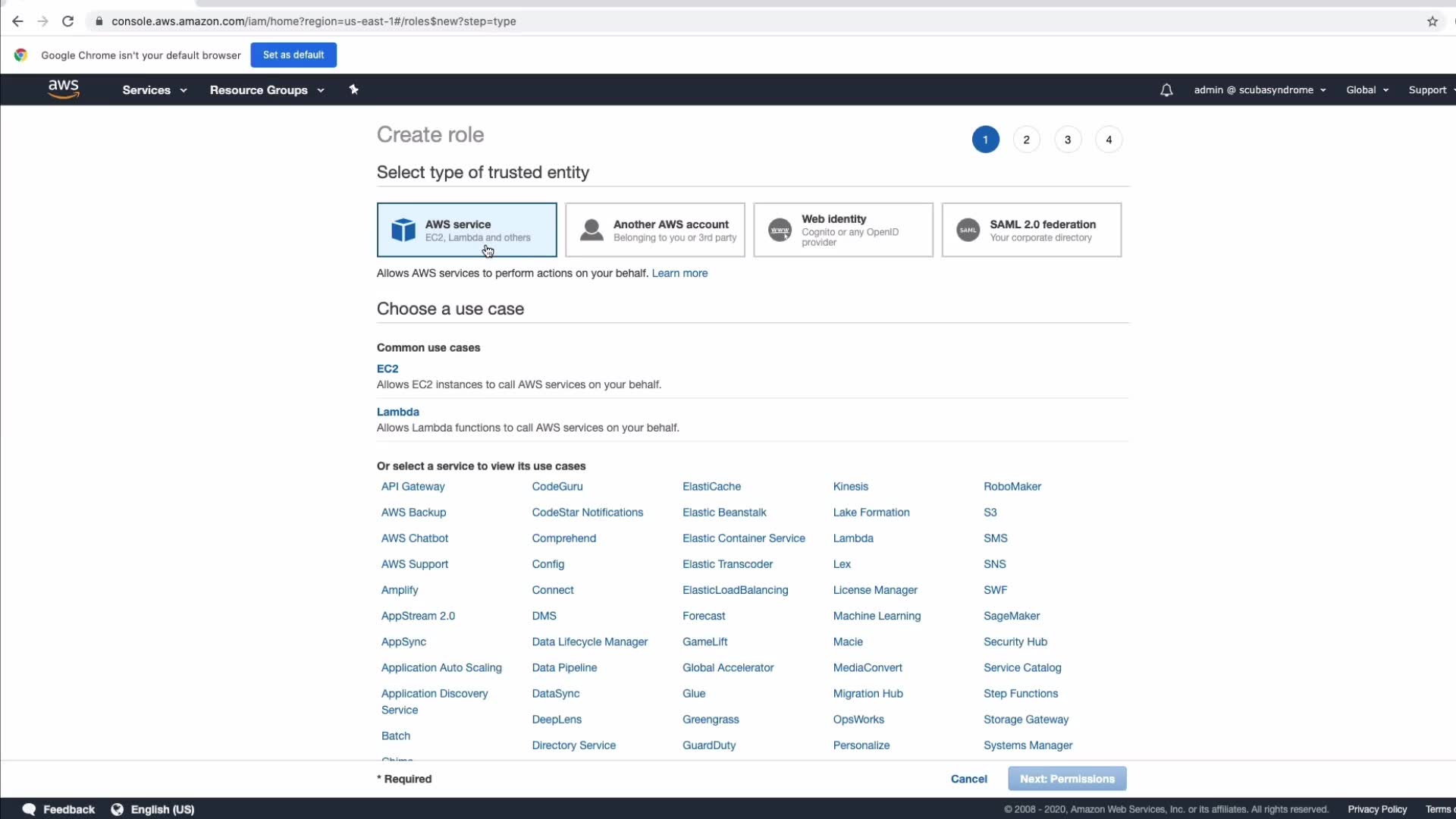Select the Web identity option
Image resolution: width=1456 pixels, height=819 pixels.
tap(843, 230)
